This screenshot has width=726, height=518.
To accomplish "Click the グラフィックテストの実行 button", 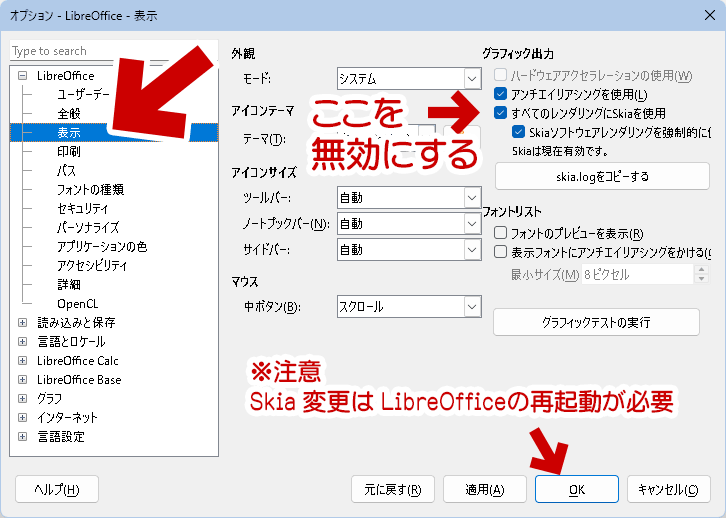I will point(596,322).
